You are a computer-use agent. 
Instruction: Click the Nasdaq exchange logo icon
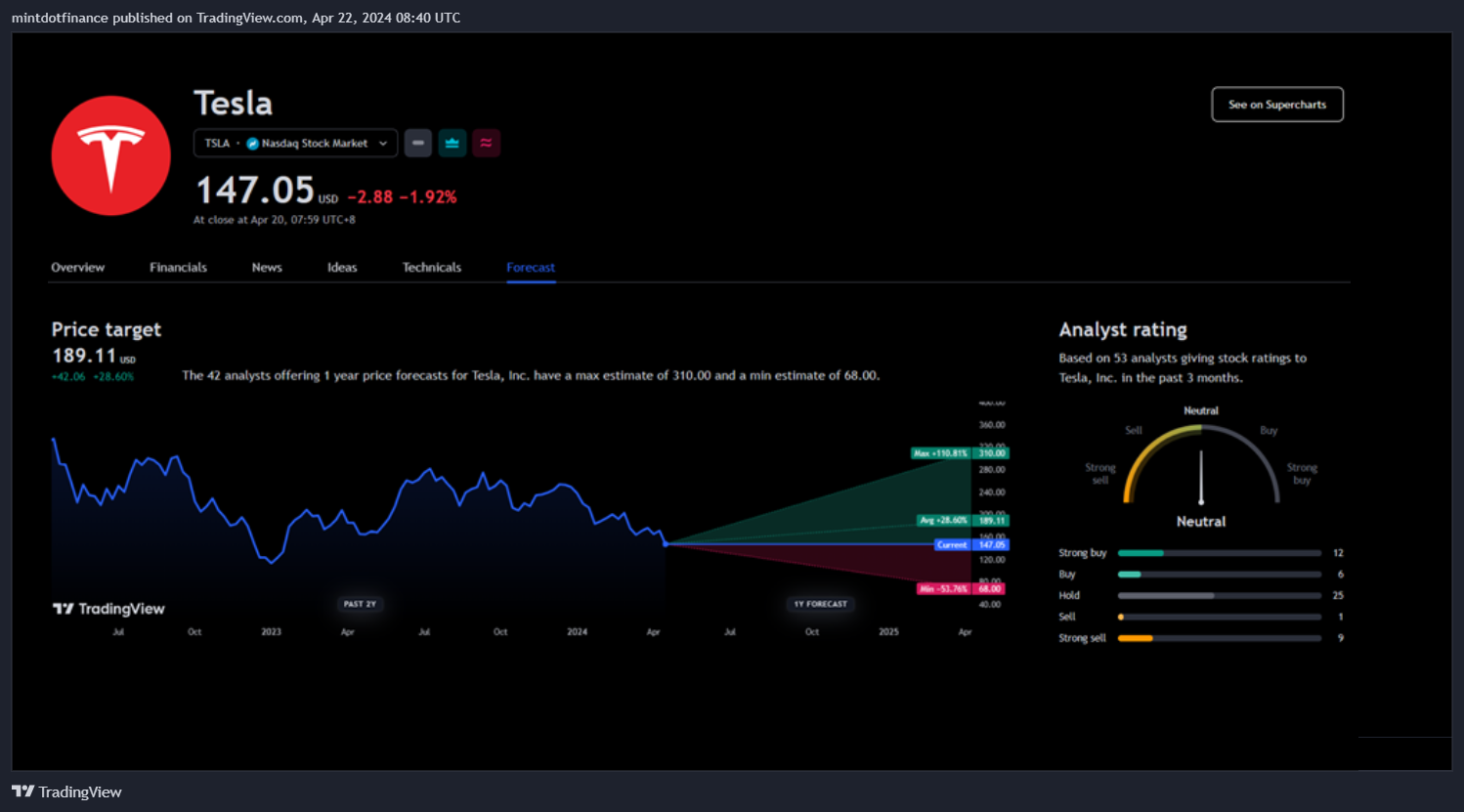click(252, 144)
